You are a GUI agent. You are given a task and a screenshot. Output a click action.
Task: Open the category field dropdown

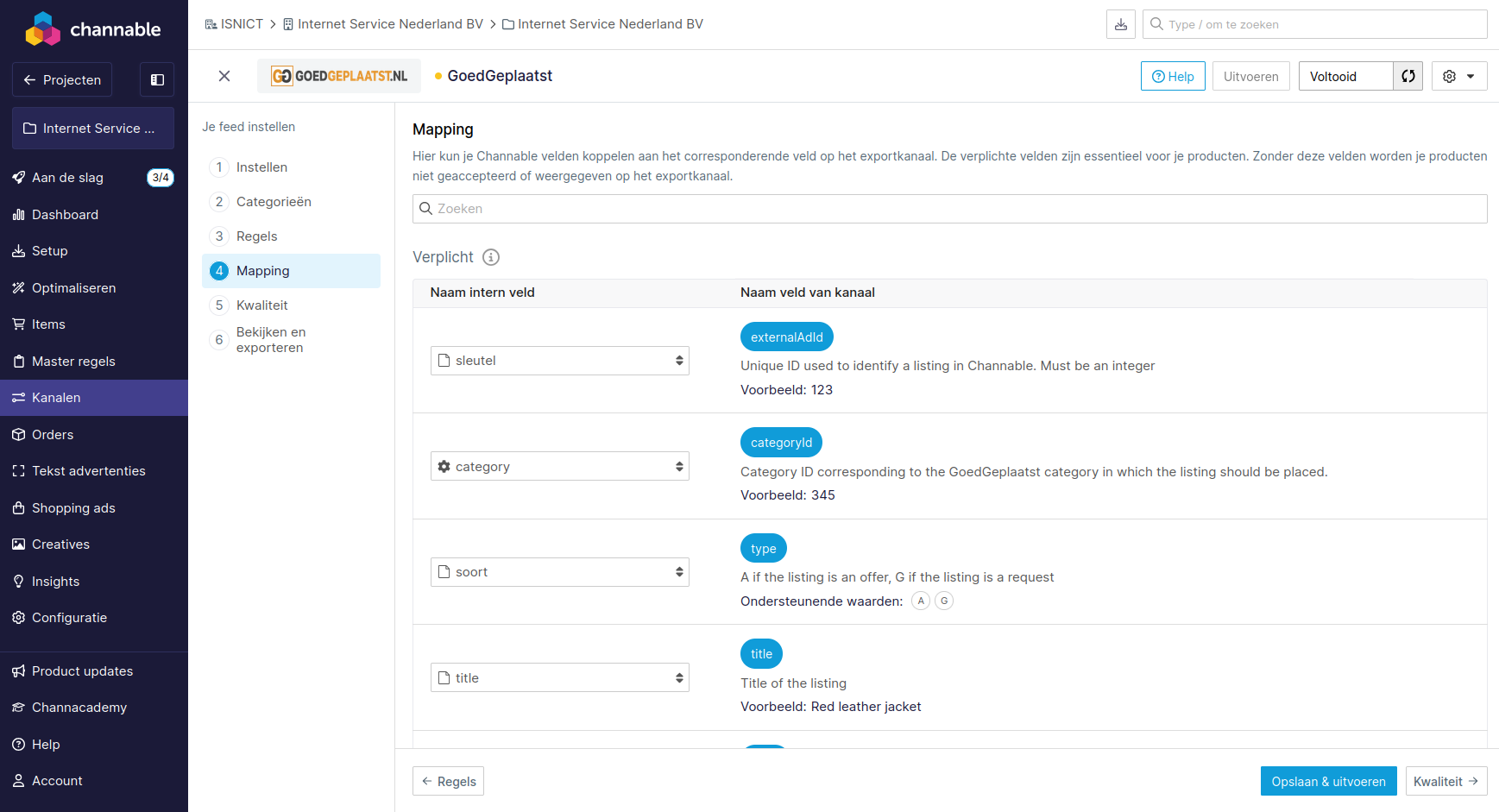(559, 465)
